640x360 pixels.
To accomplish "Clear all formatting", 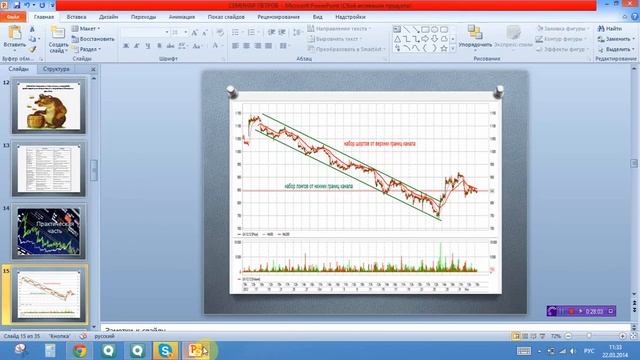I will click(220, 32).
